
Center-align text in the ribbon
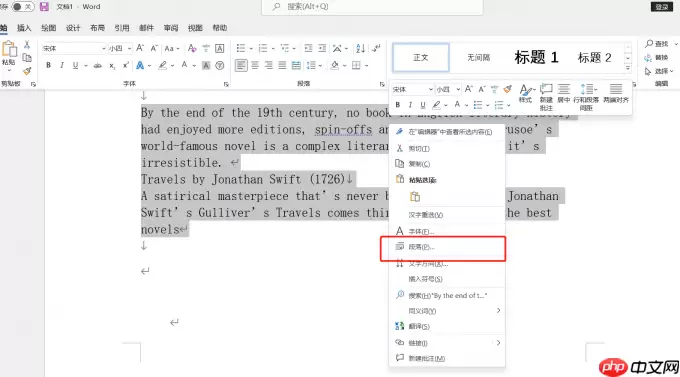255,66
